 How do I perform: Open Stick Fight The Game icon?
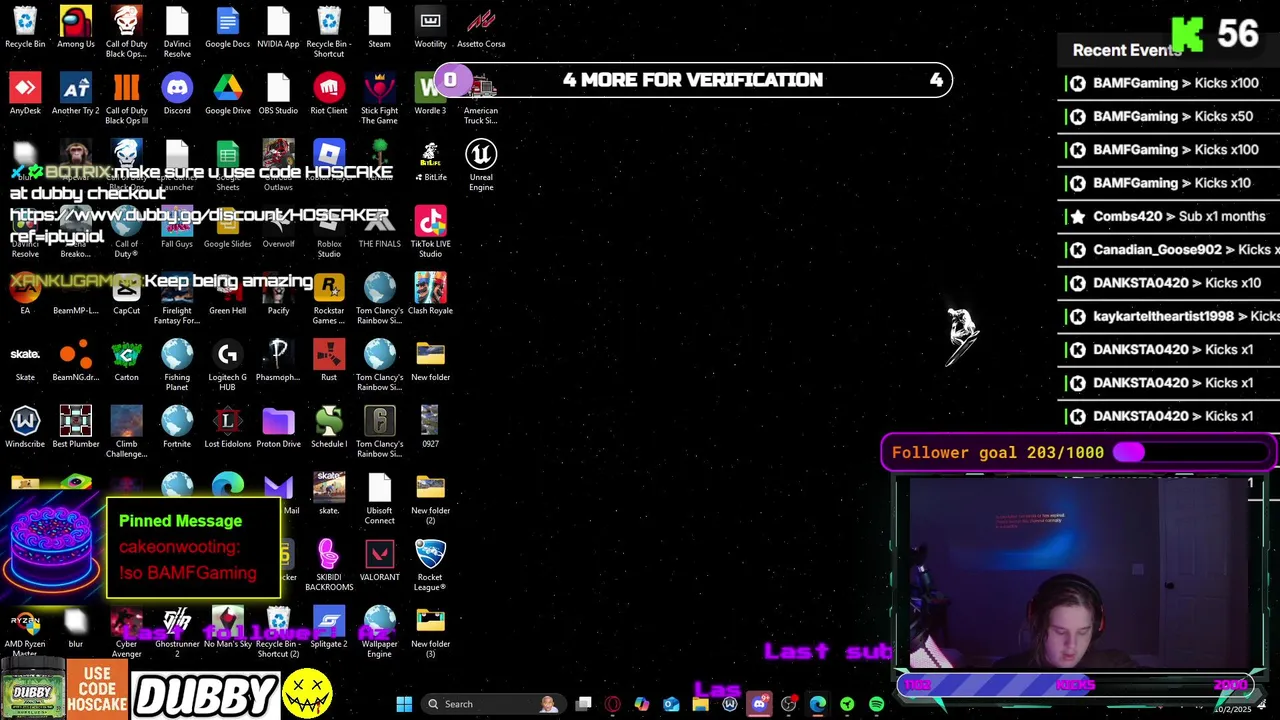379,98
